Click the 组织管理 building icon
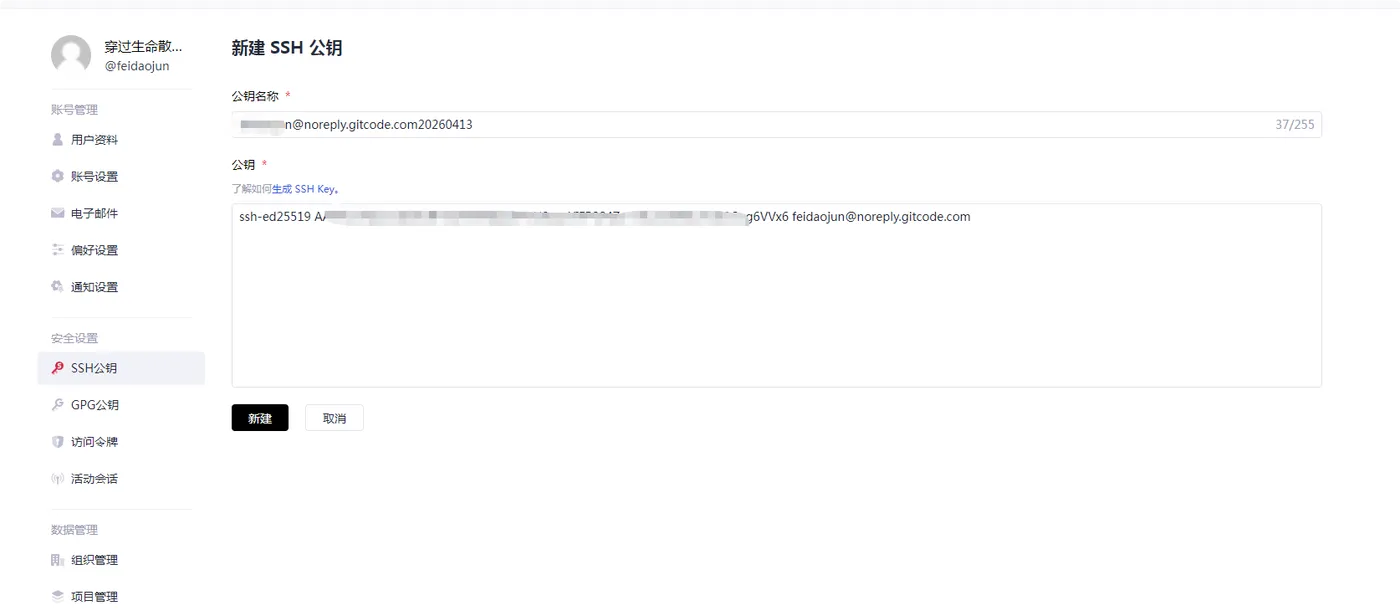 click(x=57, y=560)
